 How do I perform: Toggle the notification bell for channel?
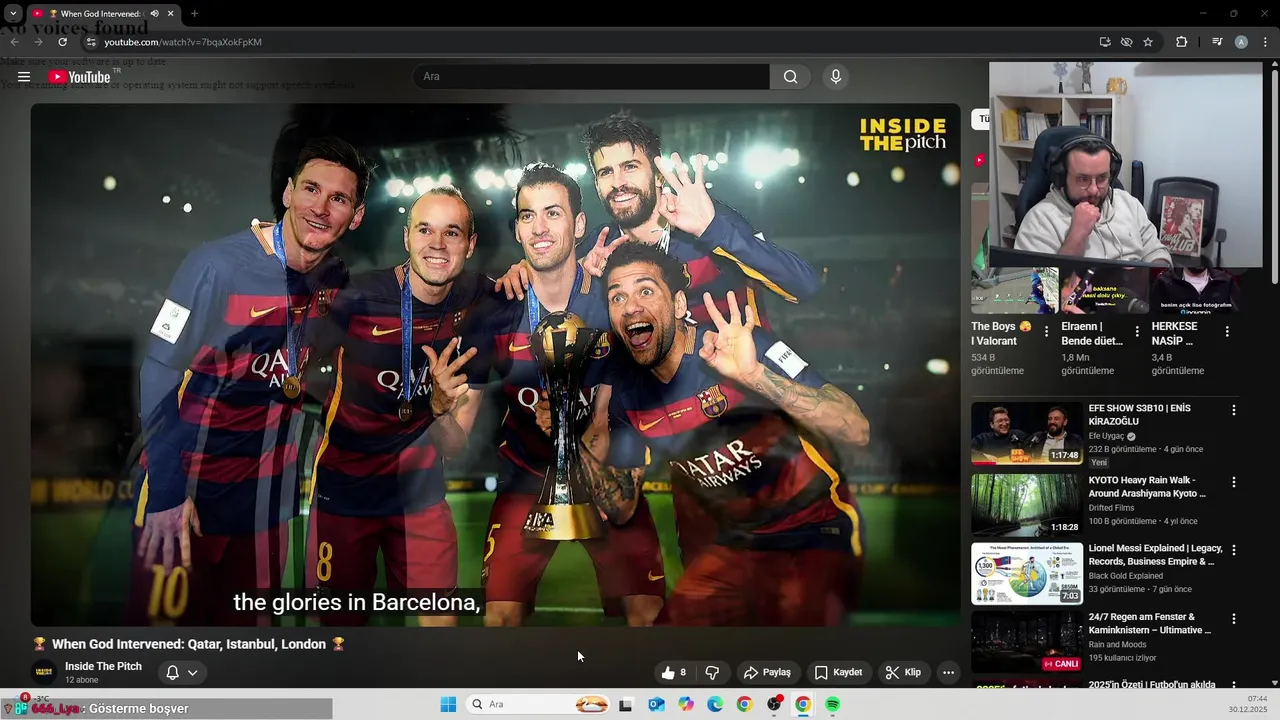point(172,672)
